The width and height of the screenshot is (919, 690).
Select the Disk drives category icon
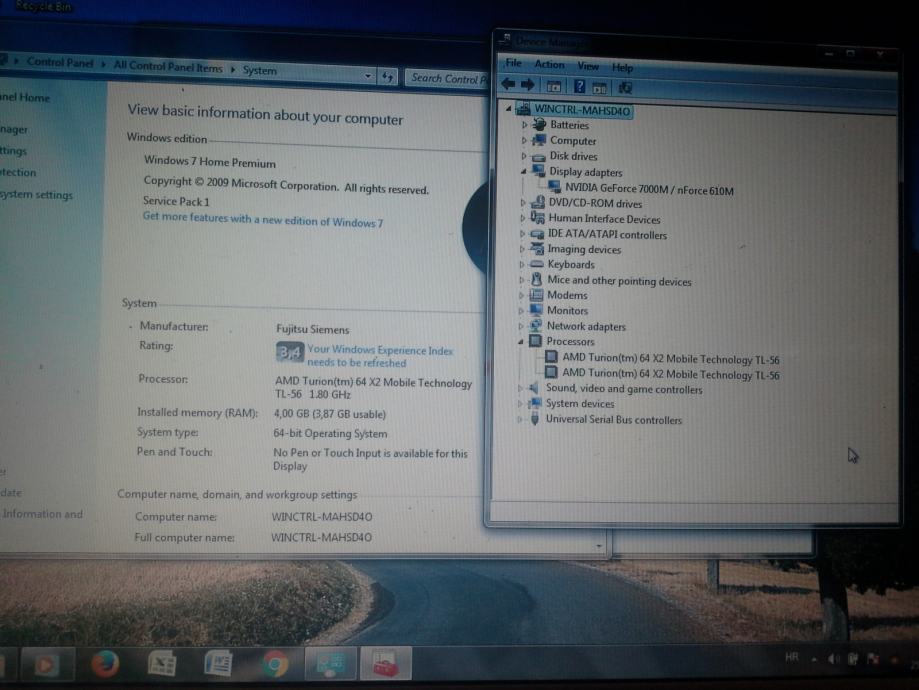pyautogui.click(x=538, y=157)
